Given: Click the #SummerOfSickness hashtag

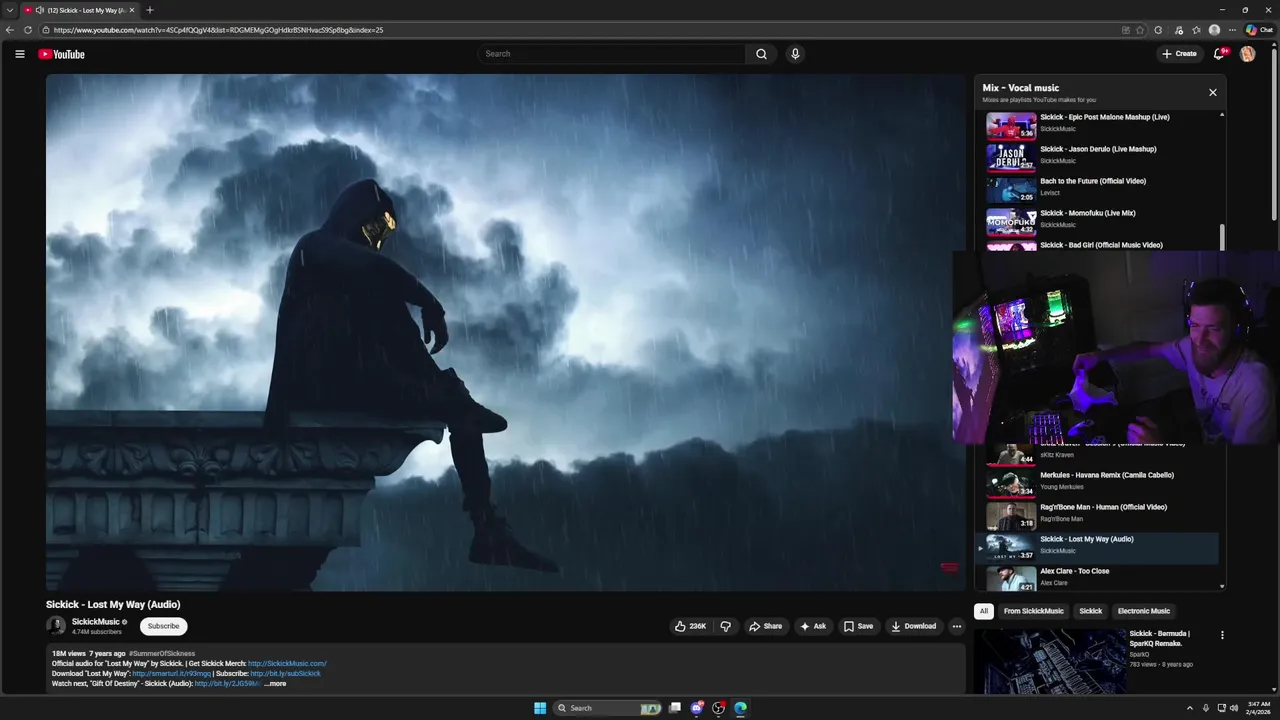Looking at the screenshot, I should pyautogui.click(x=162, y=653).
